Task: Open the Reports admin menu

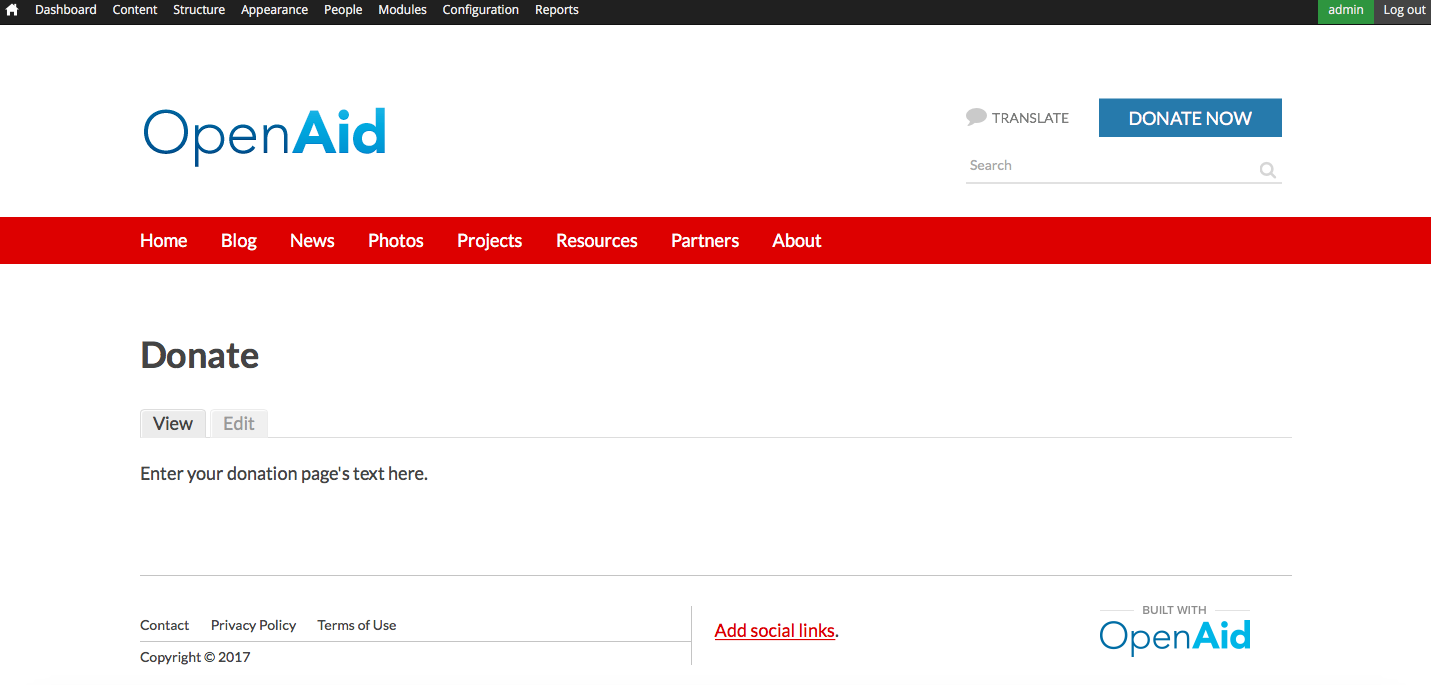Action: (x=557, y=10)
